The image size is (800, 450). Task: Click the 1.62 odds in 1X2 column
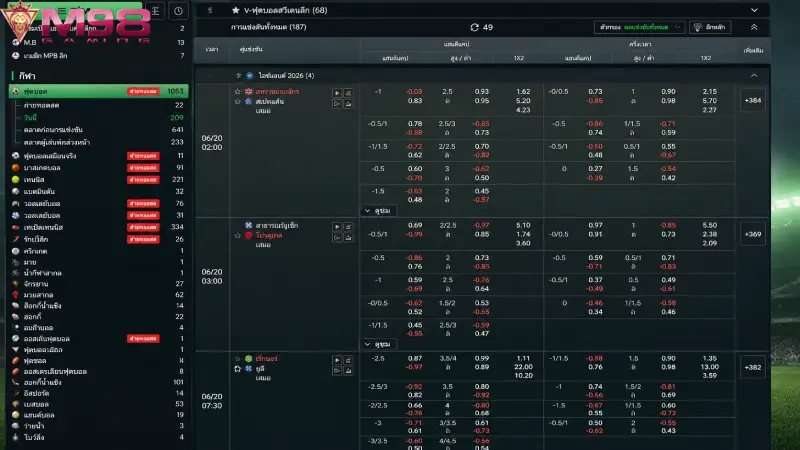coord(523,92)
